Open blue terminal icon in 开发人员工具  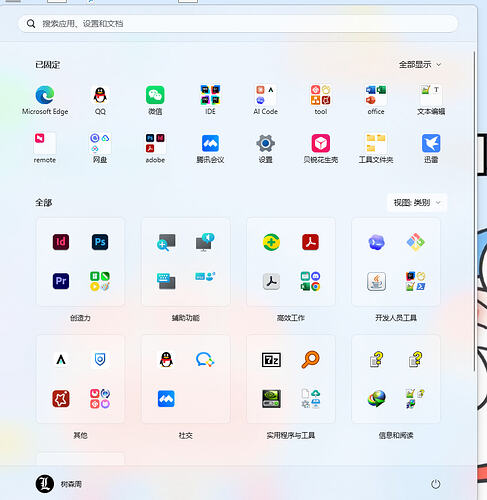click(376, 242)
